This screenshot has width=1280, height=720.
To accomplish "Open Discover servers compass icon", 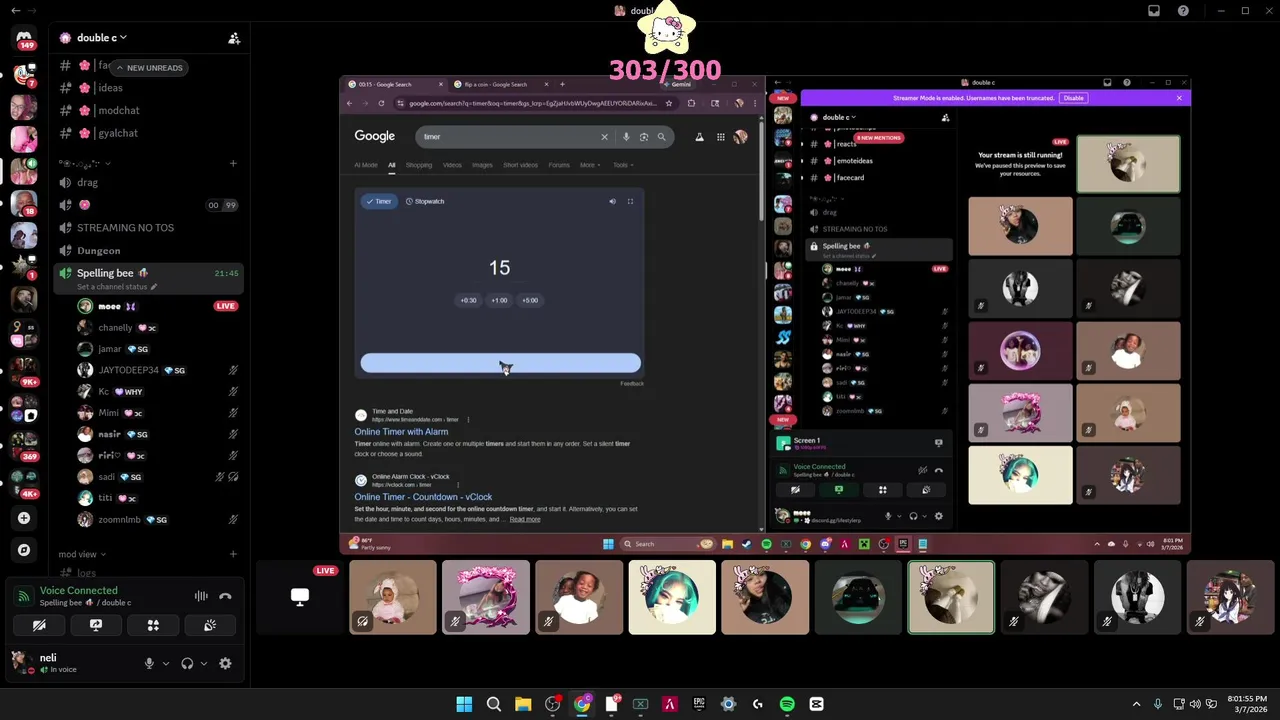I will click(x=24, y=550).
